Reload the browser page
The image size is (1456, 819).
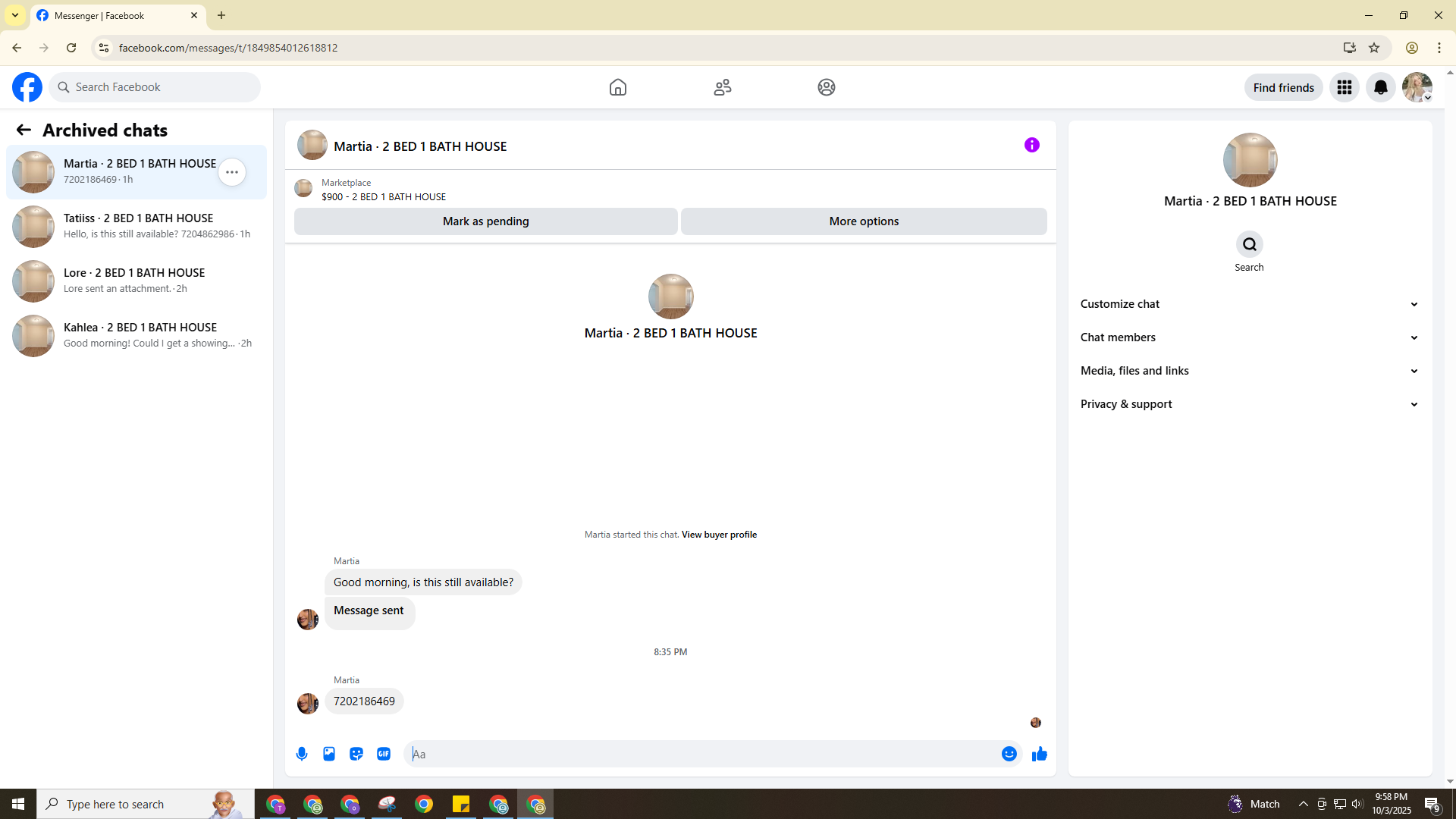pyautogui.click(x=71, y=48)
